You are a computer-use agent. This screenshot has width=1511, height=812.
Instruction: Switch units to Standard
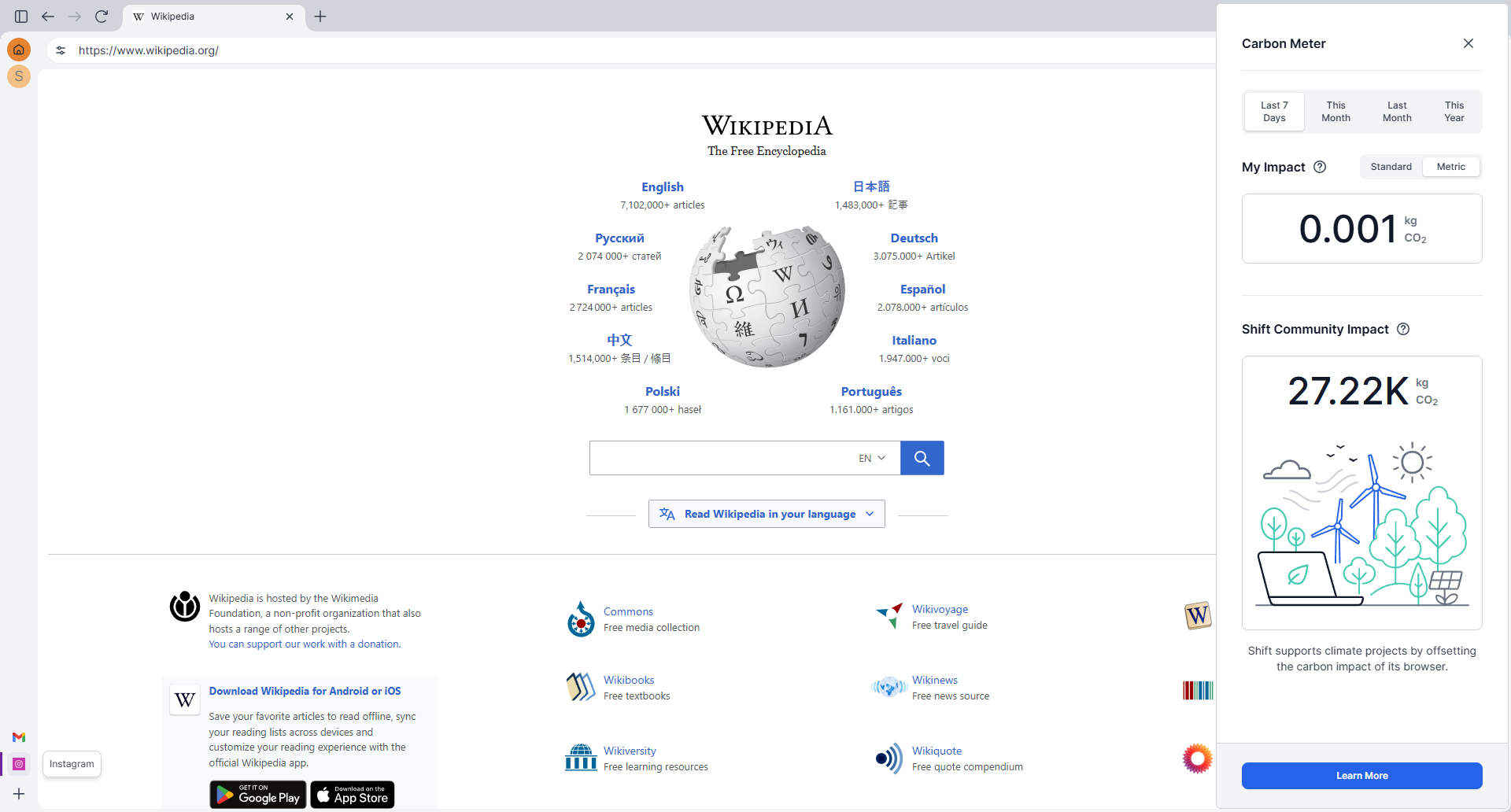(1391, 167)
